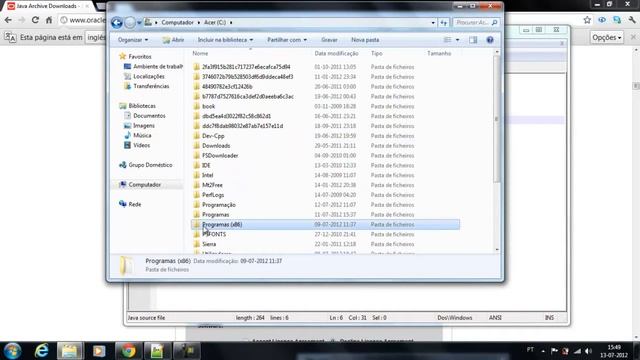Viewport: 640px width, 360px height.
Task: Open the Opções translate dropdown
Action: coord(607,38)
